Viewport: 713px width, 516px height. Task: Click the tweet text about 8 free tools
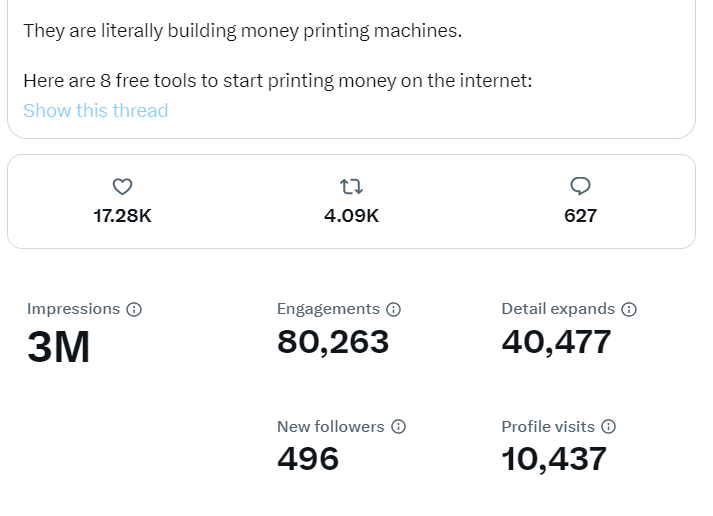[278, 81]
